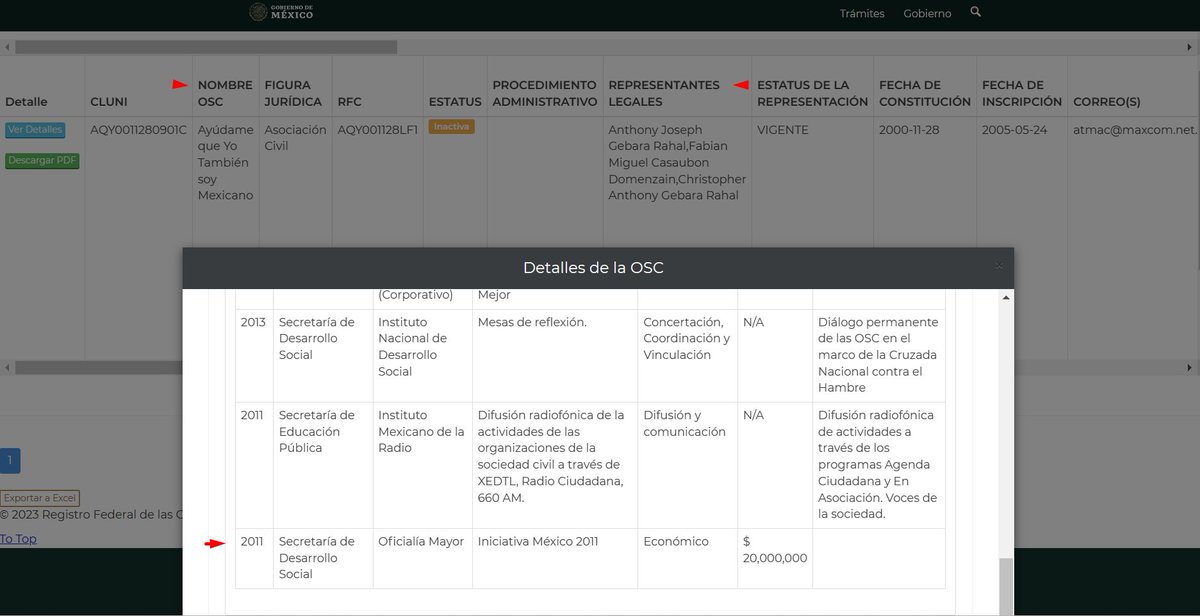Click the CLUNI value AQY0011280901C

coord(138,130)
